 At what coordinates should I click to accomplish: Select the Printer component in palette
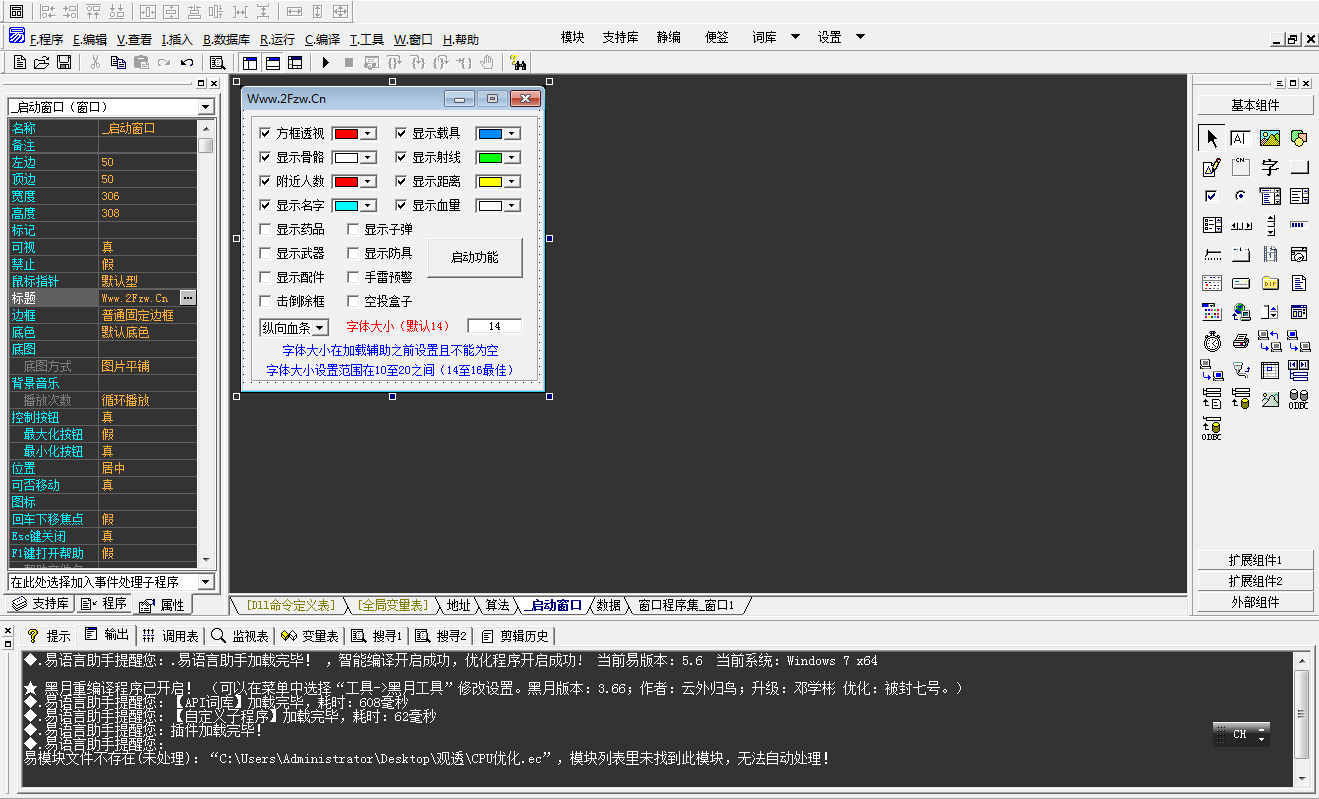(x=1241, y=341)
